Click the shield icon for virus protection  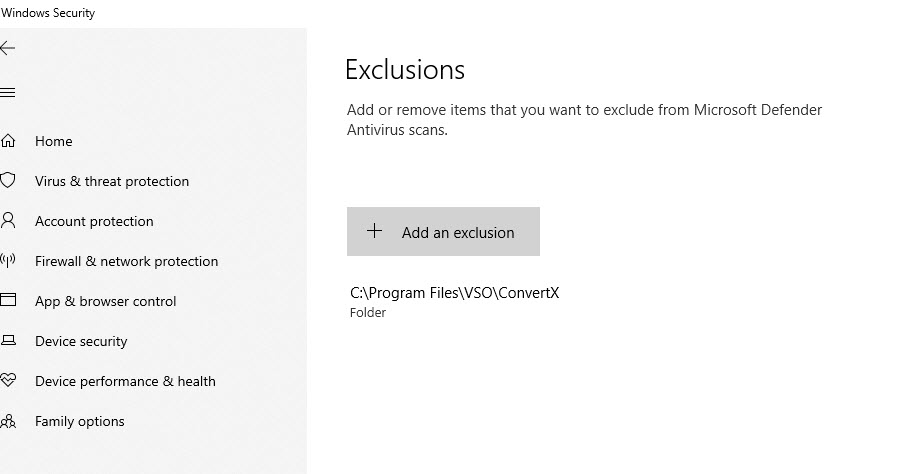[x=7, y=180]
